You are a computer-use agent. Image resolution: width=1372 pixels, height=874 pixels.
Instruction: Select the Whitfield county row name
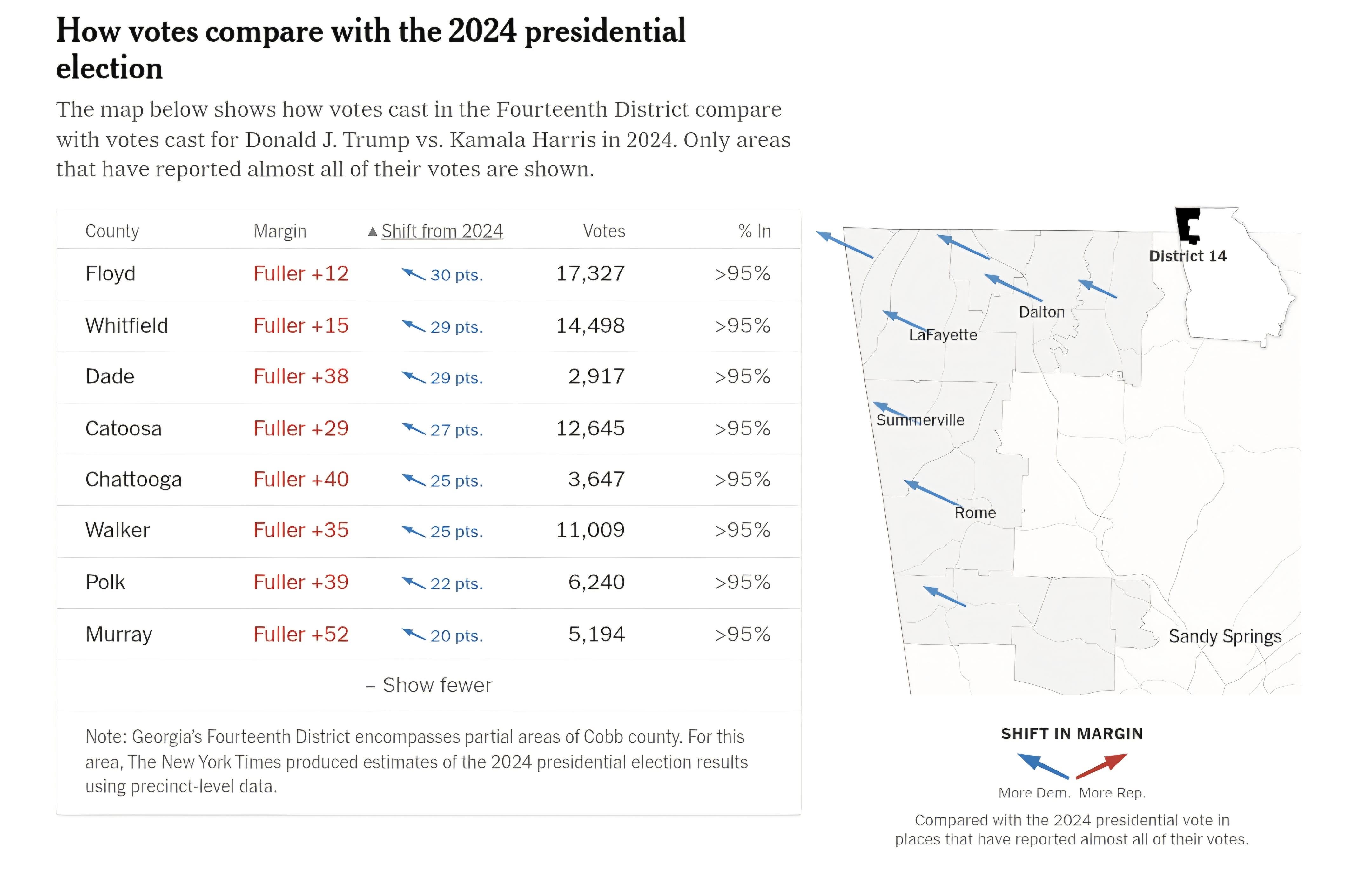coord(126,326)
